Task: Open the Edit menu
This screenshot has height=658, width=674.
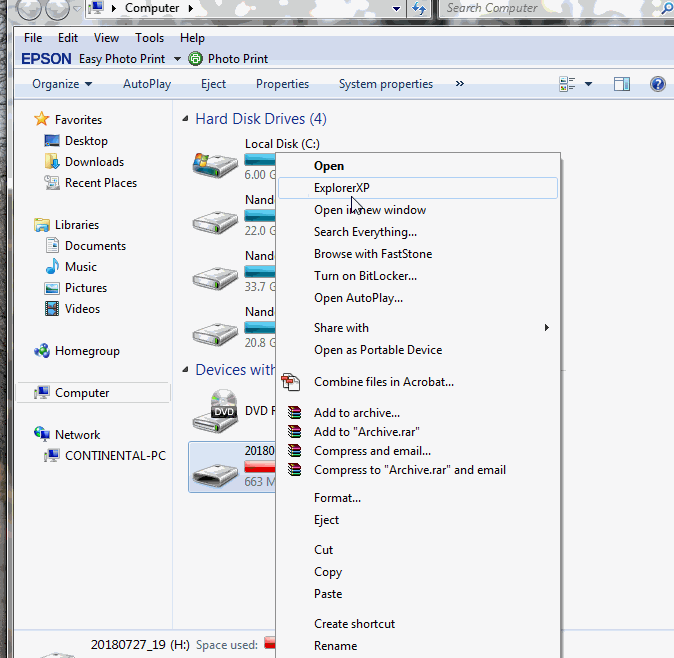Action: click(x=68, y=38)
